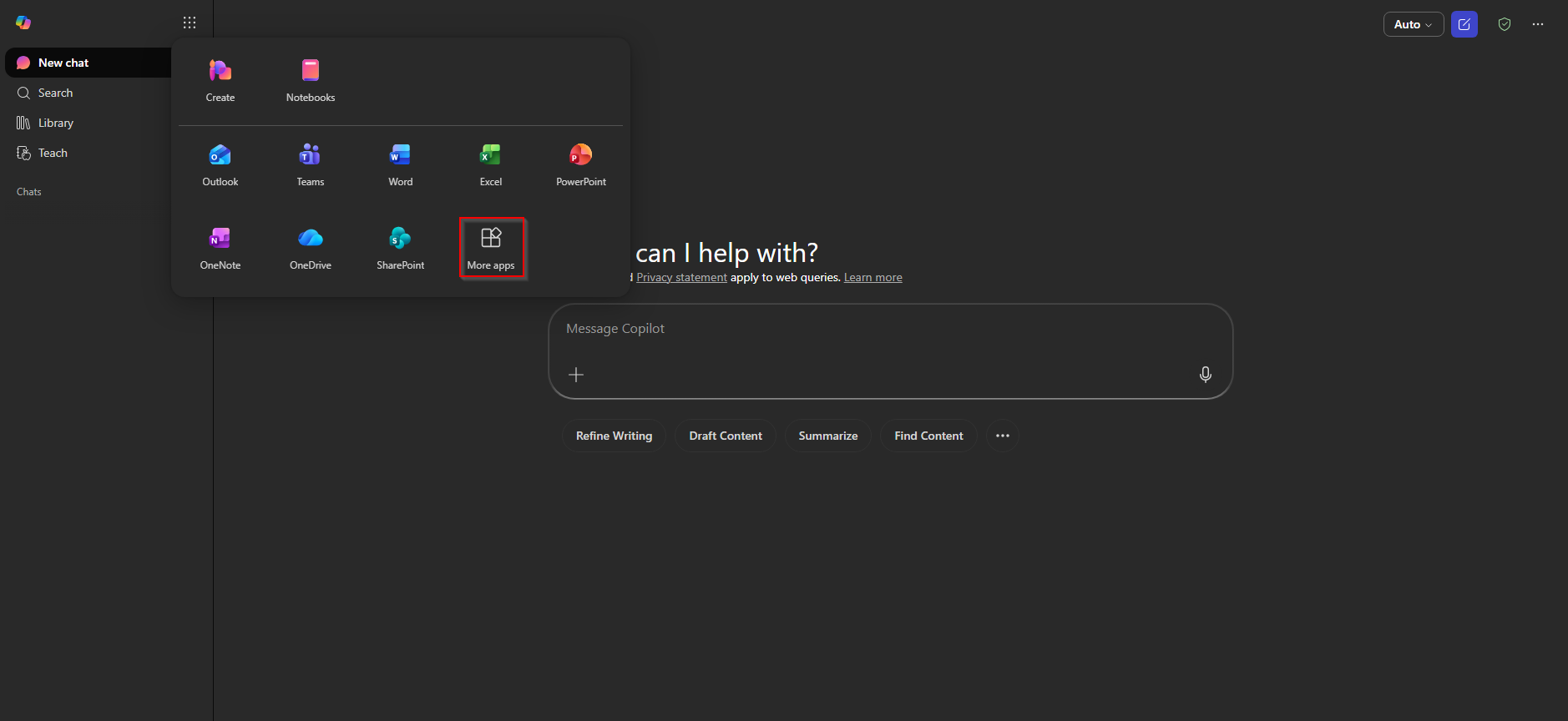Open More apps

[x=491, y=248]
